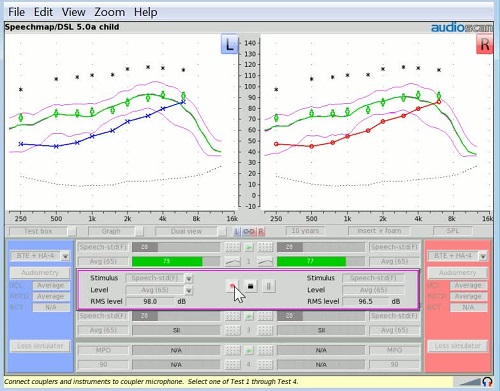This screenshot has height=391, width=500.
Task: Click the status message about connecting couplers
Action: tap(151, 382)
